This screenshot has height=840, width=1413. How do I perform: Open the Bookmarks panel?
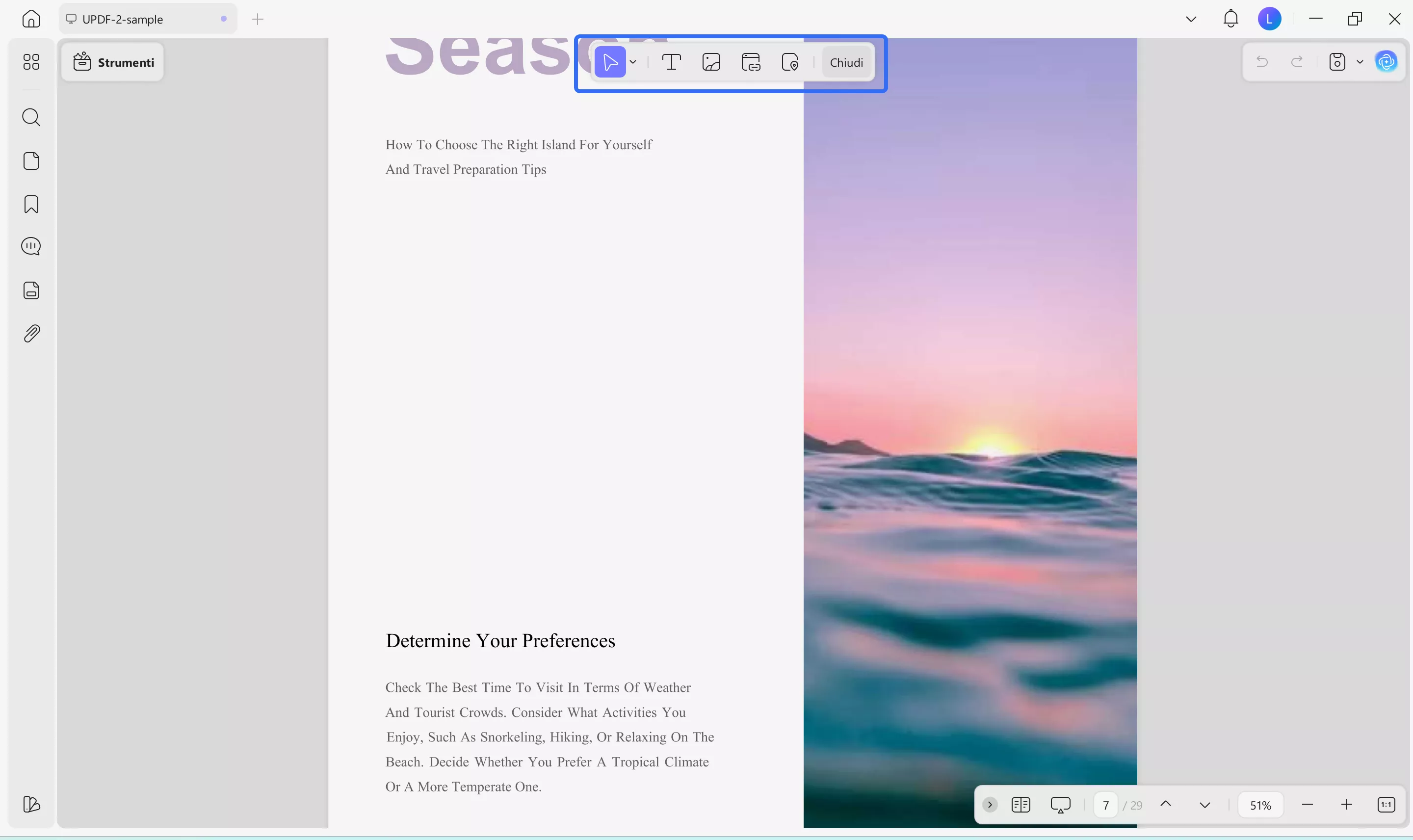click(x=31, y=204)
